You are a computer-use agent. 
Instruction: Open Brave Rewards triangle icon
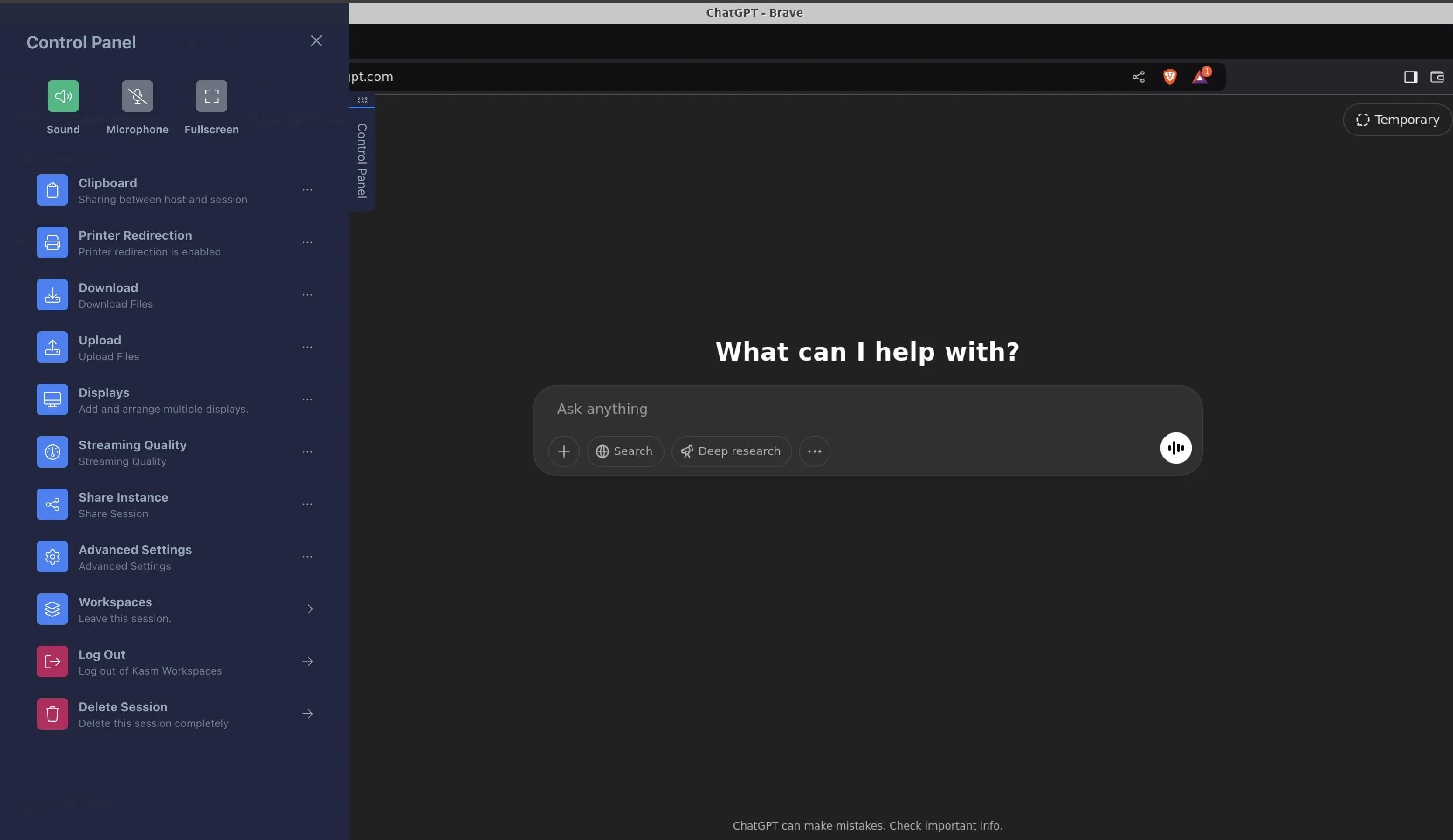[x=1201, y=77]
